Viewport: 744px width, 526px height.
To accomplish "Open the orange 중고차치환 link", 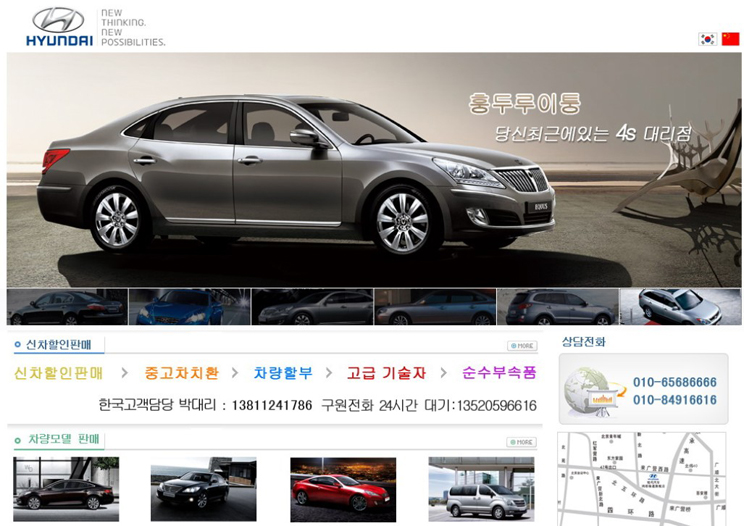I will 182,373.
